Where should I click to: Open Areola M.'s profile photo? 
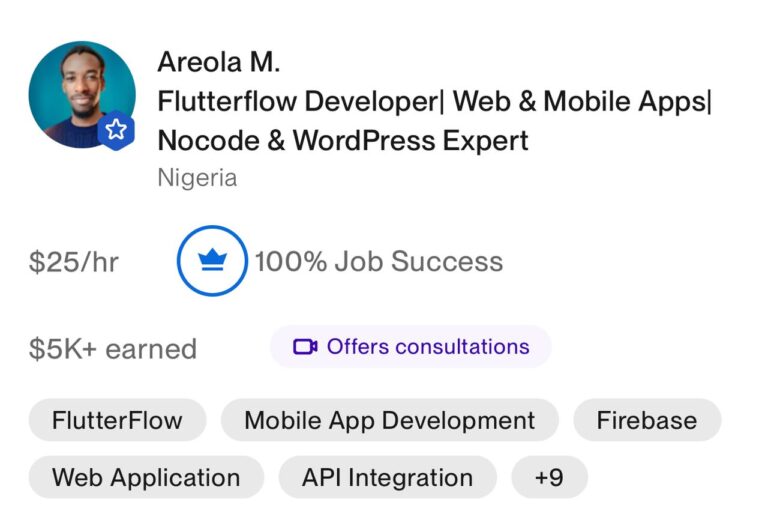pos(82,95)
